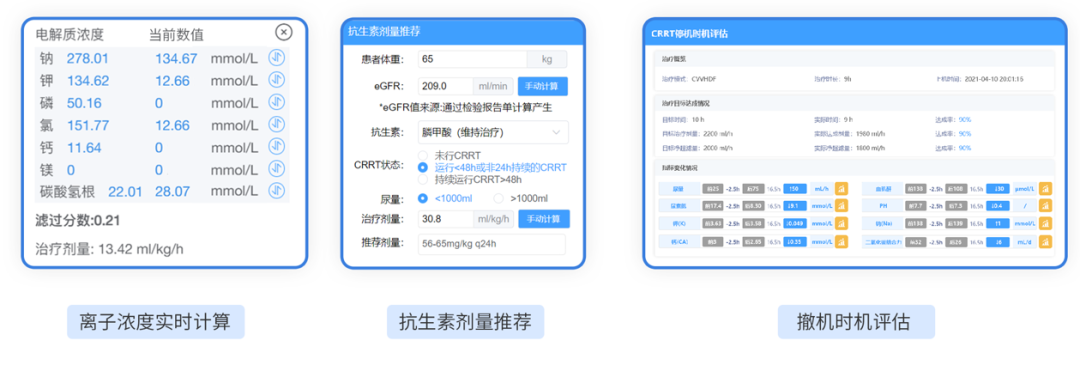
Task: Click the 钠 current value 134.67
Action: [x=176, y=59]
